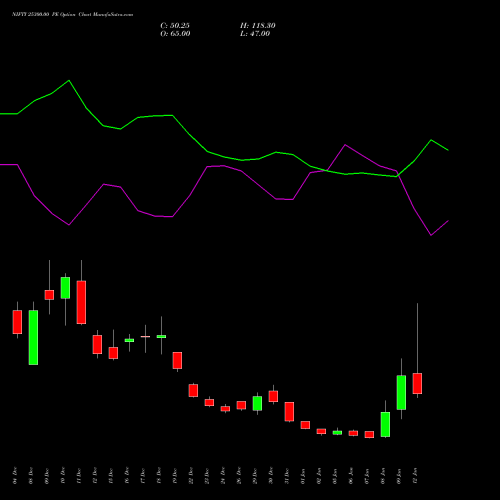Click the last red candle for 12 Jan

417,383
